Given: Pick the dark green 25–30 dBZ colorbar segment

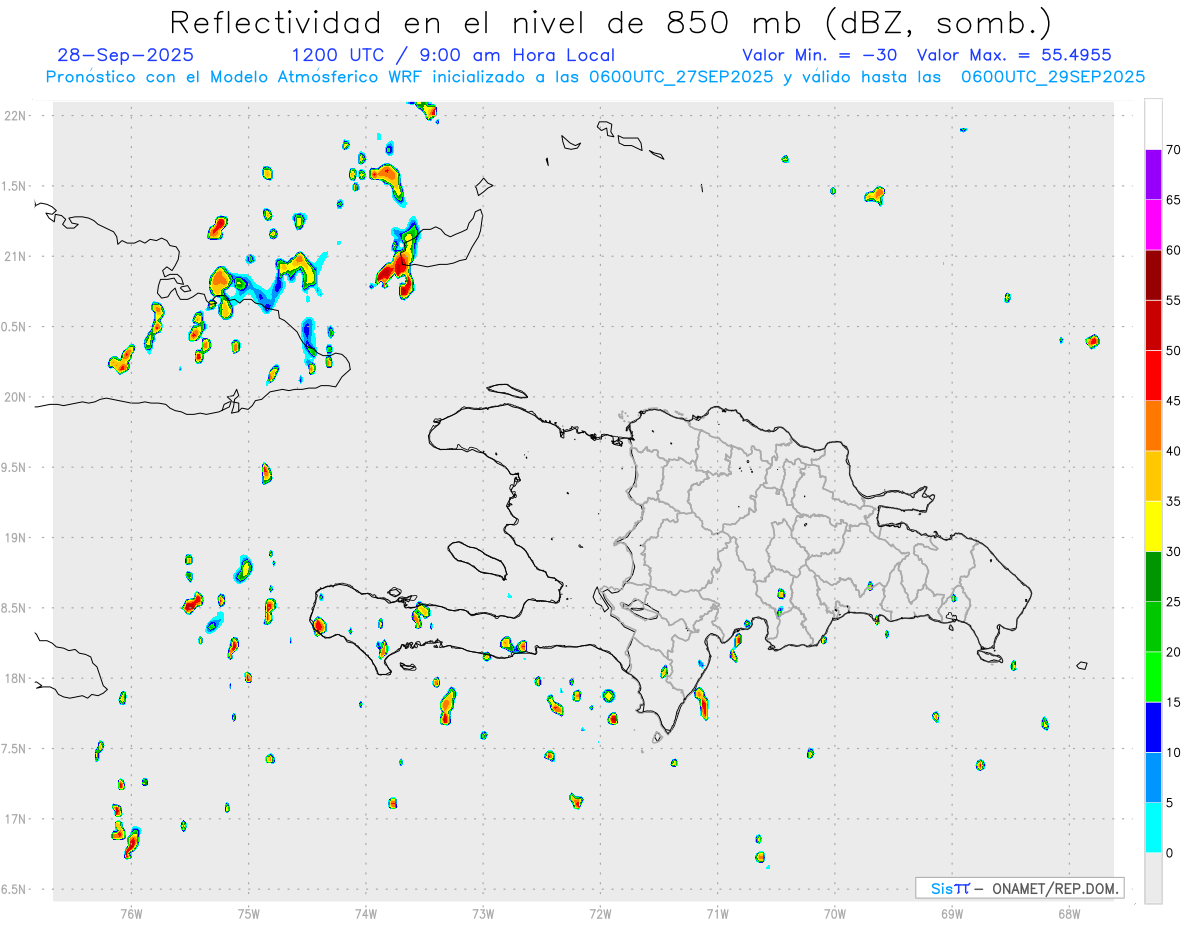Looking at the screenshot, I should (x=1153, y=577).
